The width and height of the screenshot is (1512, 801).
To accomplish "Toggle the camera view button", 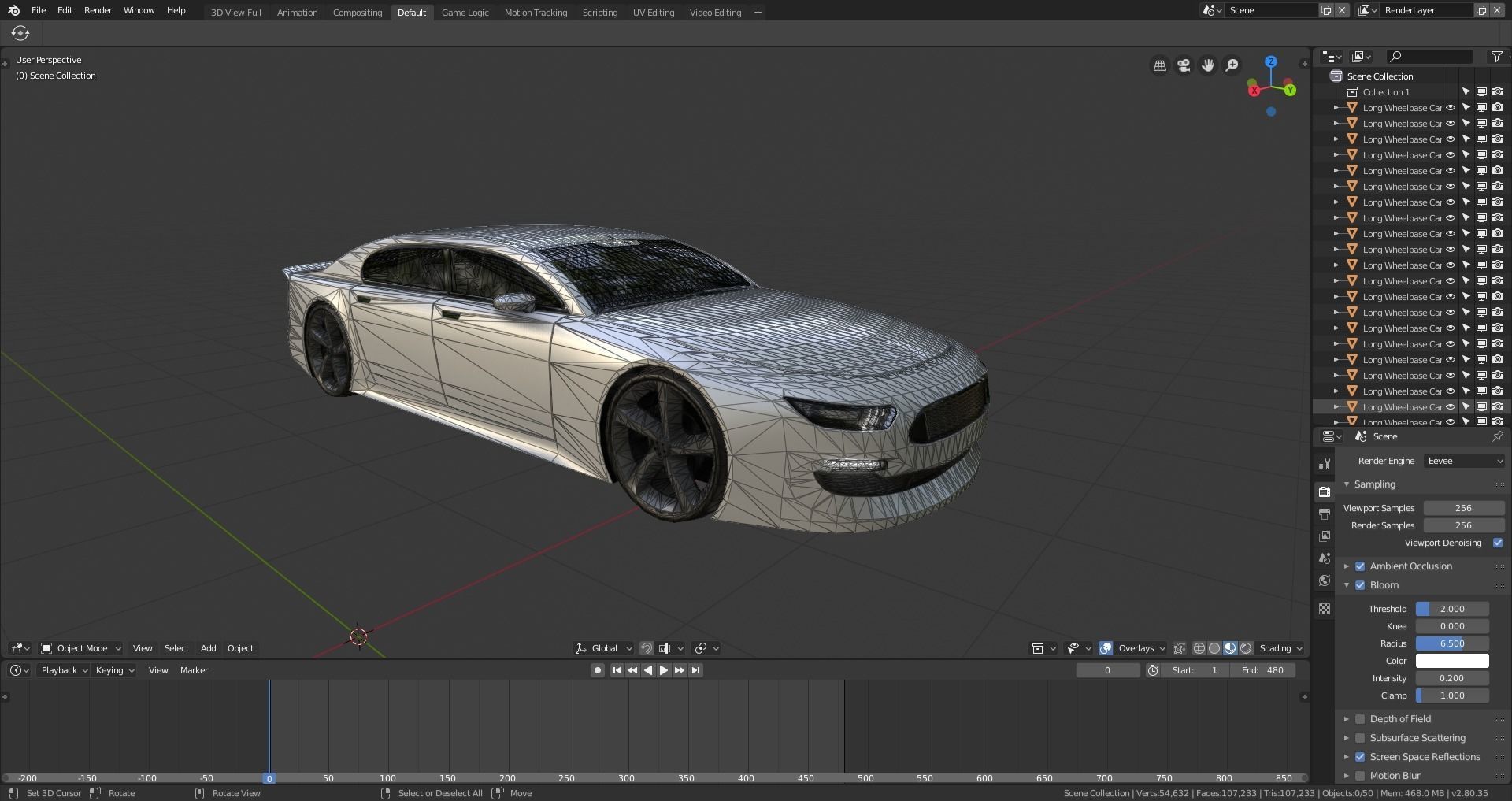I will click(x=1184, y=65).
